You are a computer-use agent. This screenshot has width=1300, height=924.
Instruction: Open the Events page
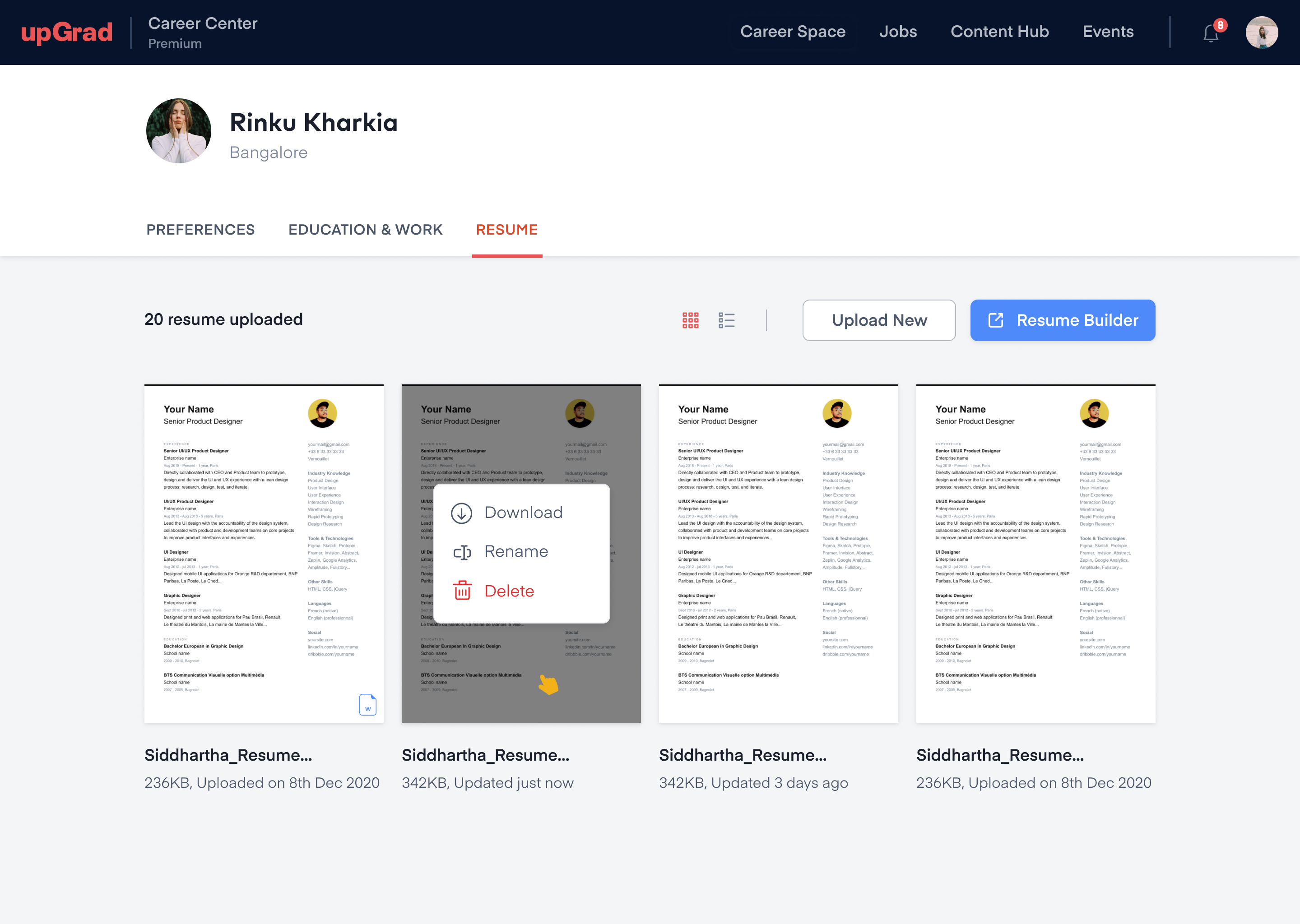1108,32
